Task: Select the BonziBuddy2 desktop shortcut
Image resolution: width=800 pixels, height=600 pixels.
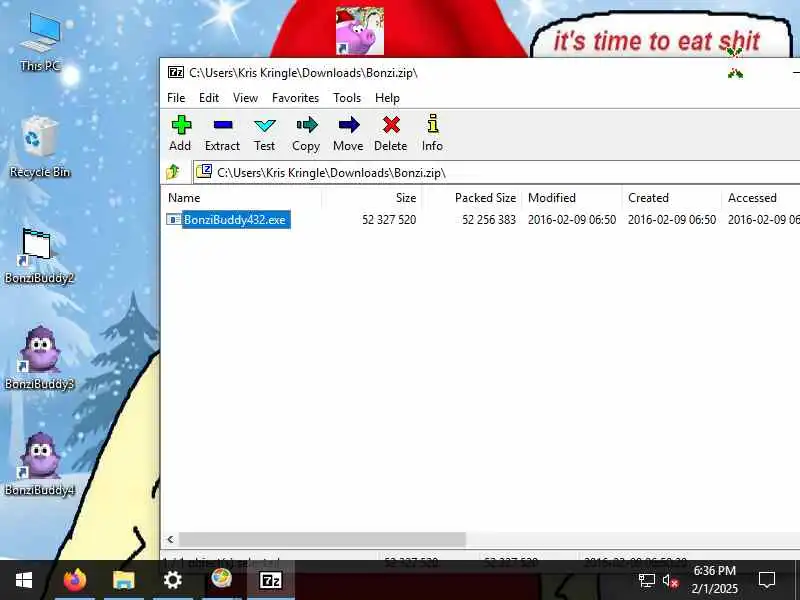Action: (39, 256)
